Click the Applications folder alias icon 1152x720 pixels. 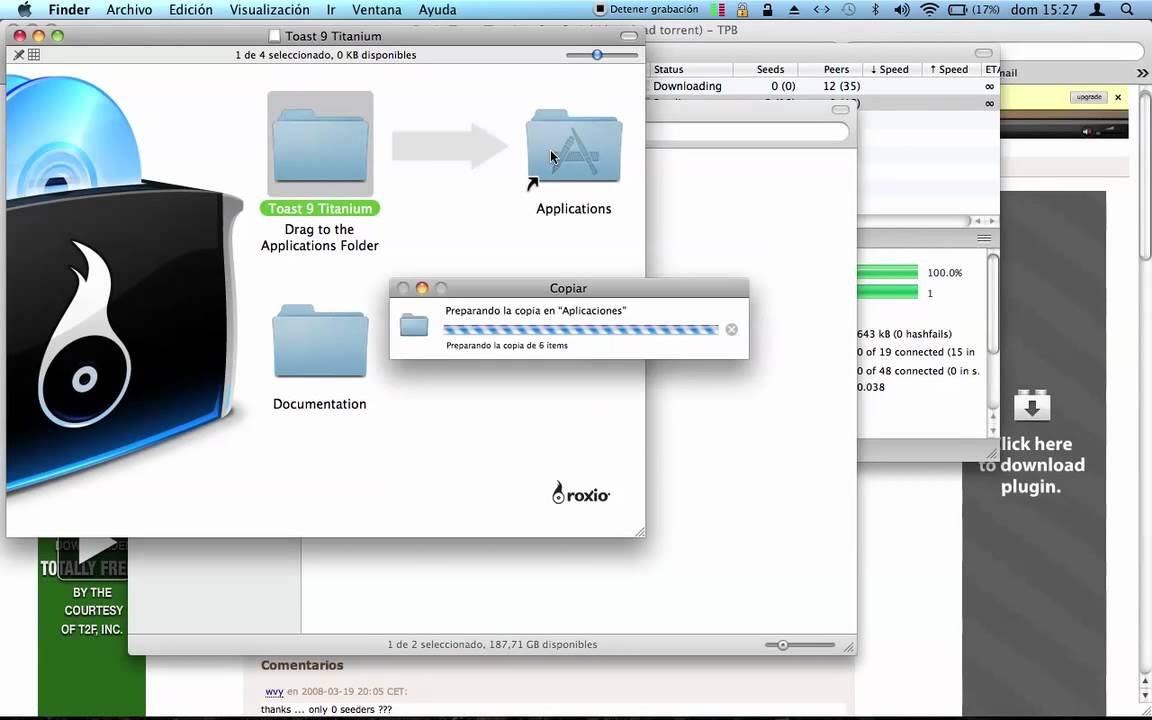click(x=574, y=146)
